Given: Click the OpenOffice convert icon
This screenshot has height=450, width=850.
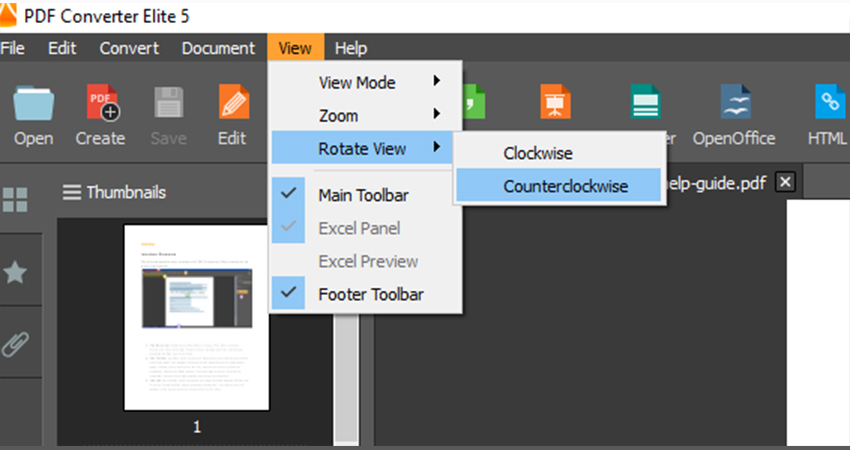Looking at the screenshot, I should point(735,101).
